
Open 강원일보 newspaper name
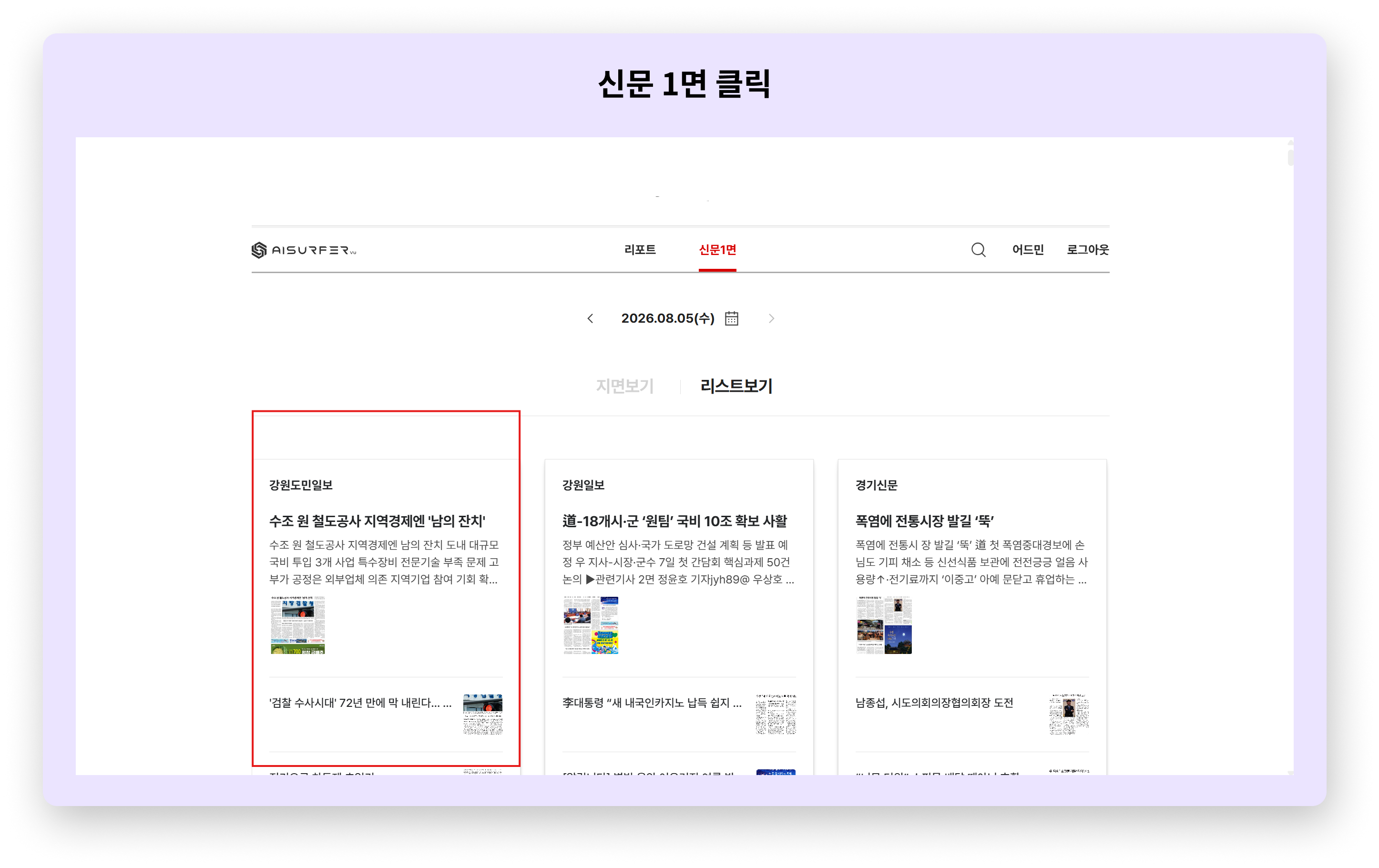[583, 485]
